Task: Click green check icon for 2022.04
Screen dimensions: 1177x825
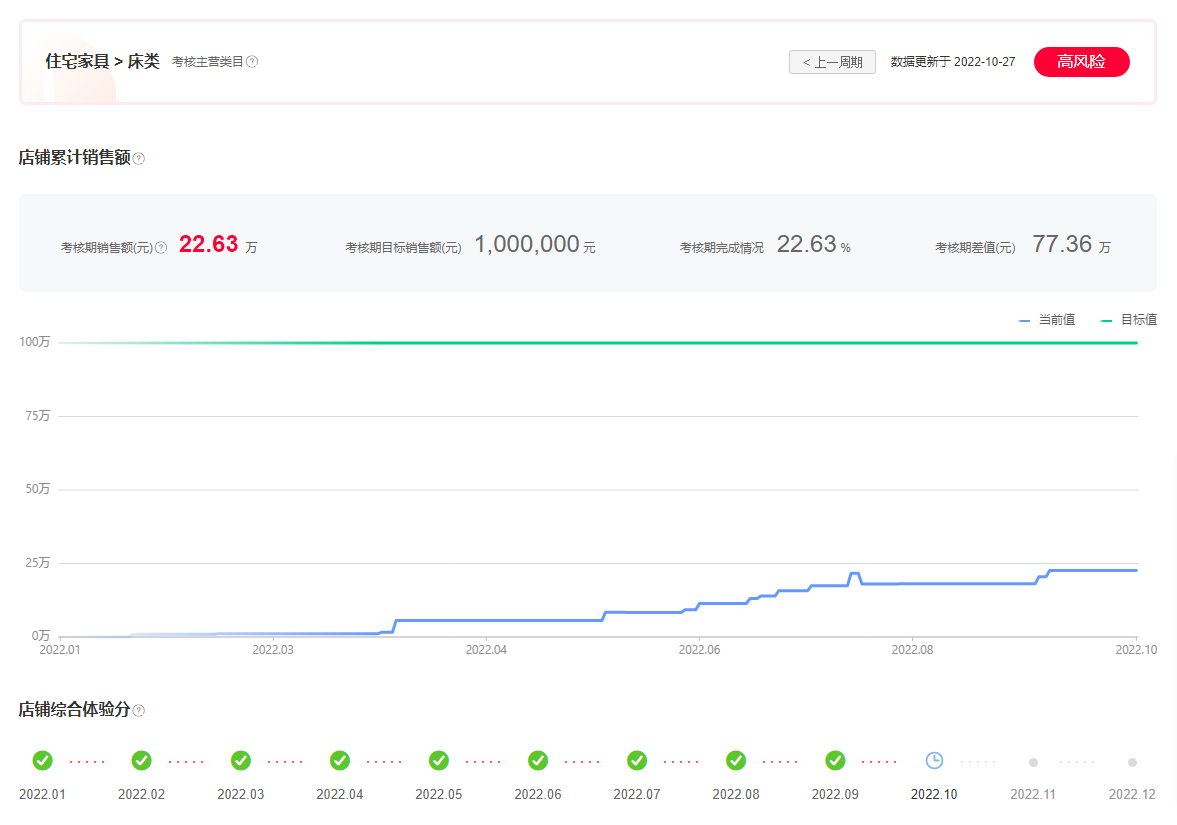Action: point(339,760)
